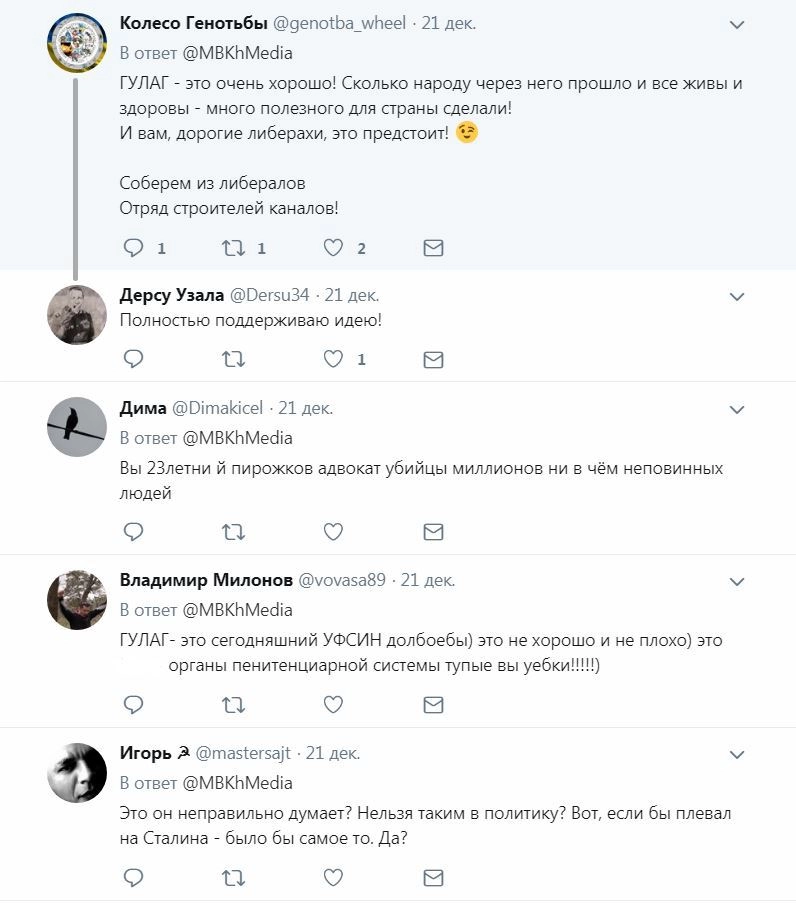796x904 pixels.
Task: Open the dropdown arrow on Игорь's tweet
Action: [x=737, y=754]
